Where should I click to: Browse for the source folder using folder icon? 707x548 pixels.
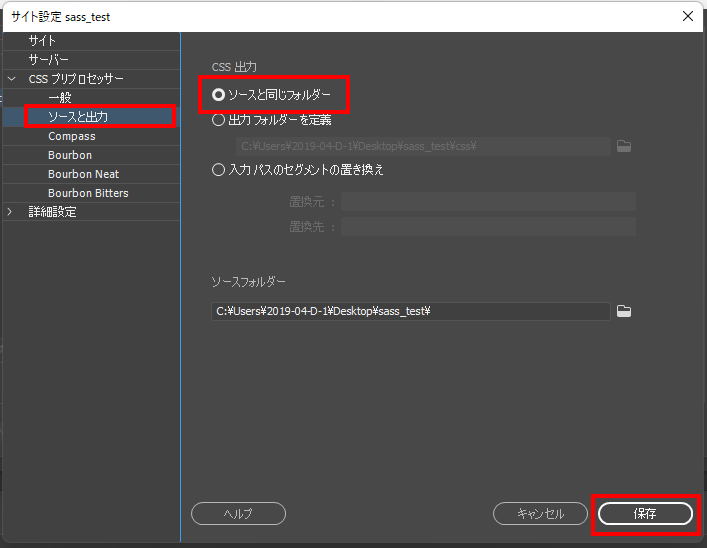coord(624,311)
